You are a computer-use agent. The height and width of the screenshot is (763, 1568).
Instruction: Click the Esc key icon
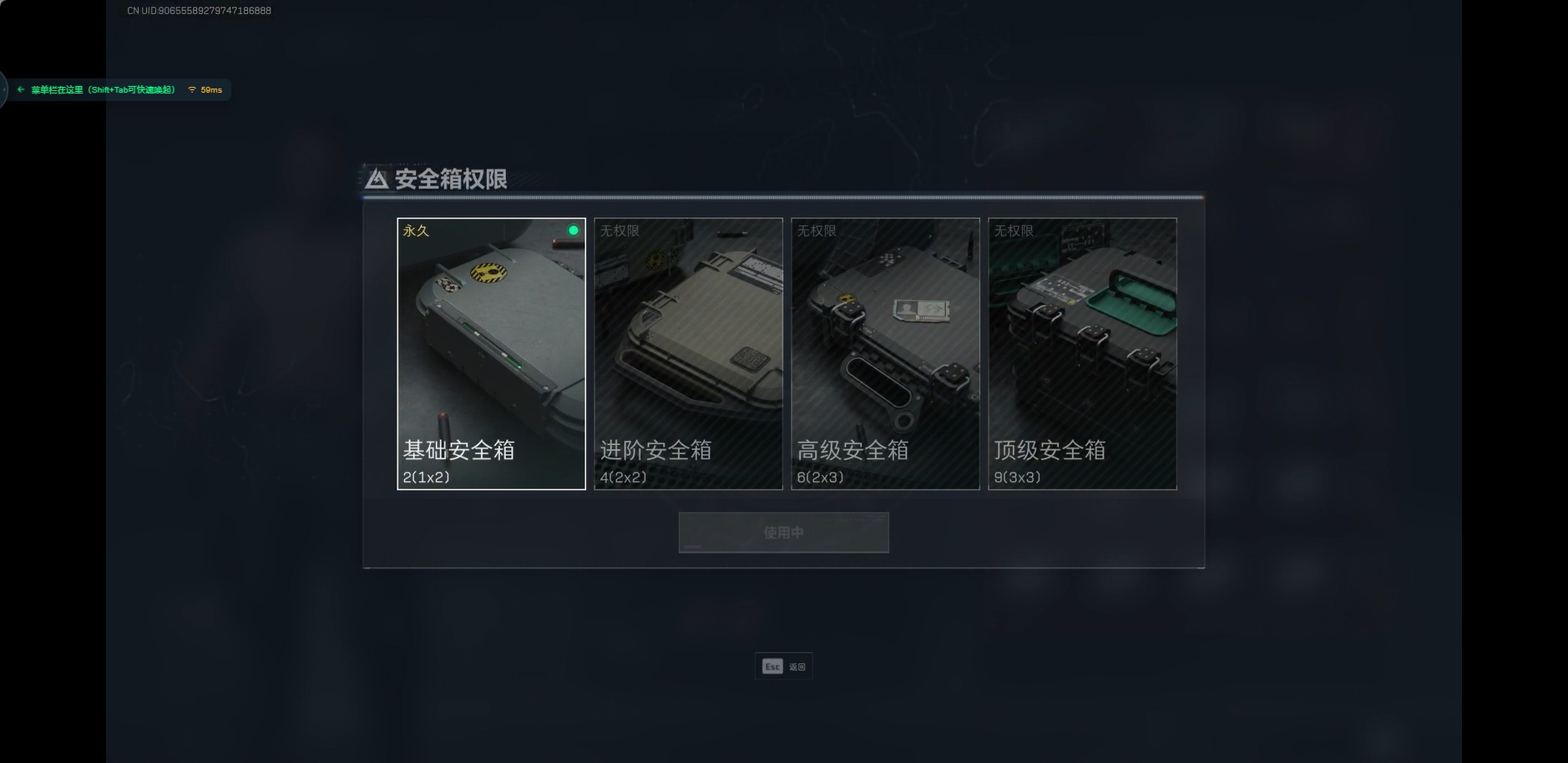772,666
